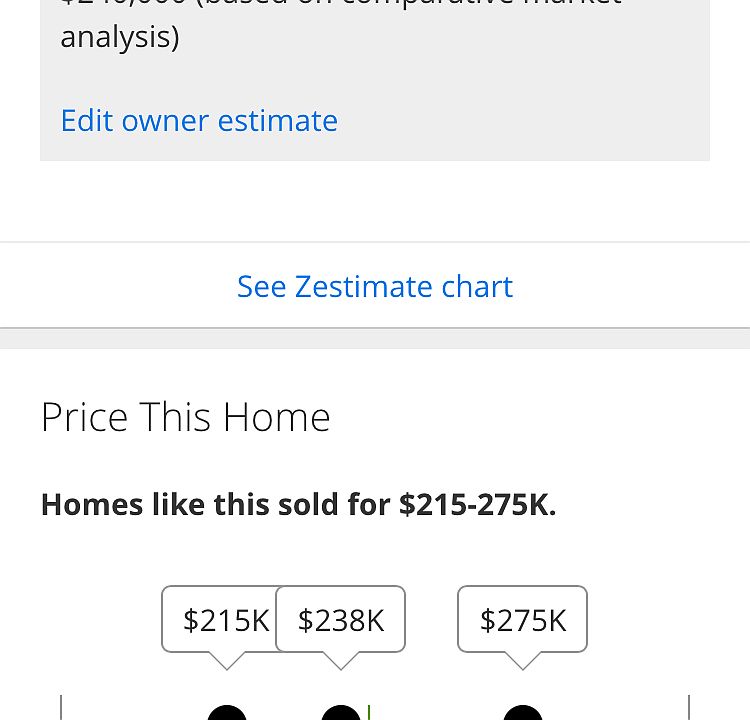Click the pointer arrow under $275K bubble
The image size is (750, 720).
(x=522, y=661)
